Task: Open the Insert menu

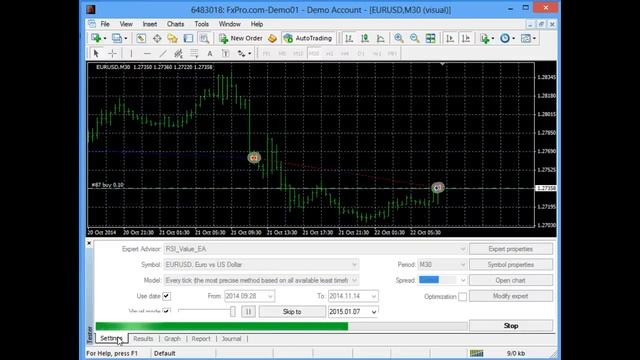Action: (x=150, y=24)
